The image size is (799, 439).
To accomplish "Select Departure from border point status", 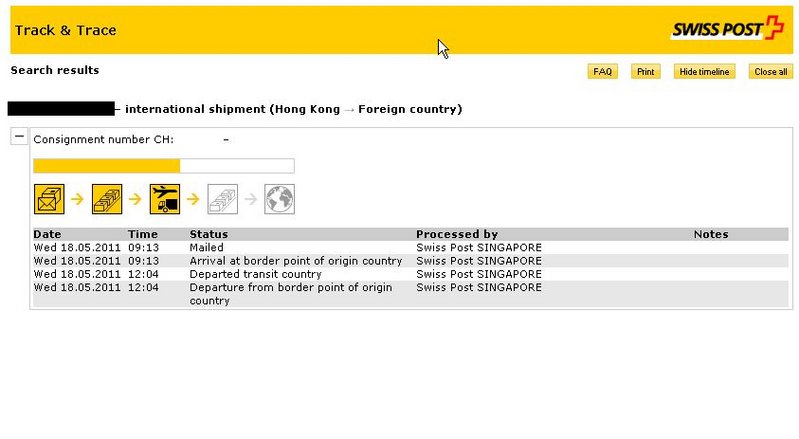I will click(x=291, y=294).
